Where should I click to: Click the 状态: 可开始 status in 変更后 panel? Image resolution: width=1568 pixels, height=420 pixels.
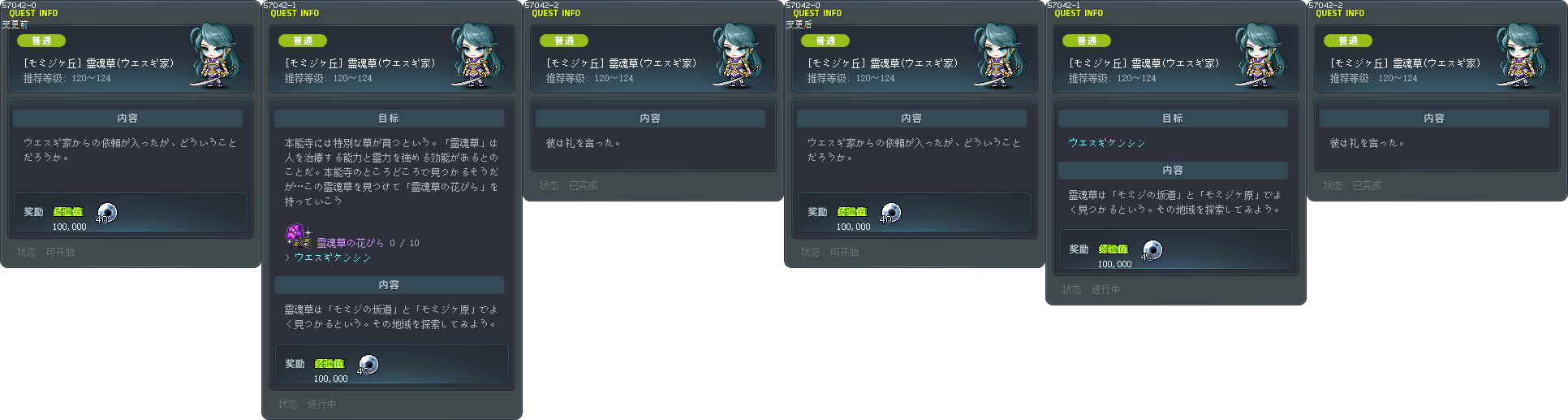click(829, 253)
